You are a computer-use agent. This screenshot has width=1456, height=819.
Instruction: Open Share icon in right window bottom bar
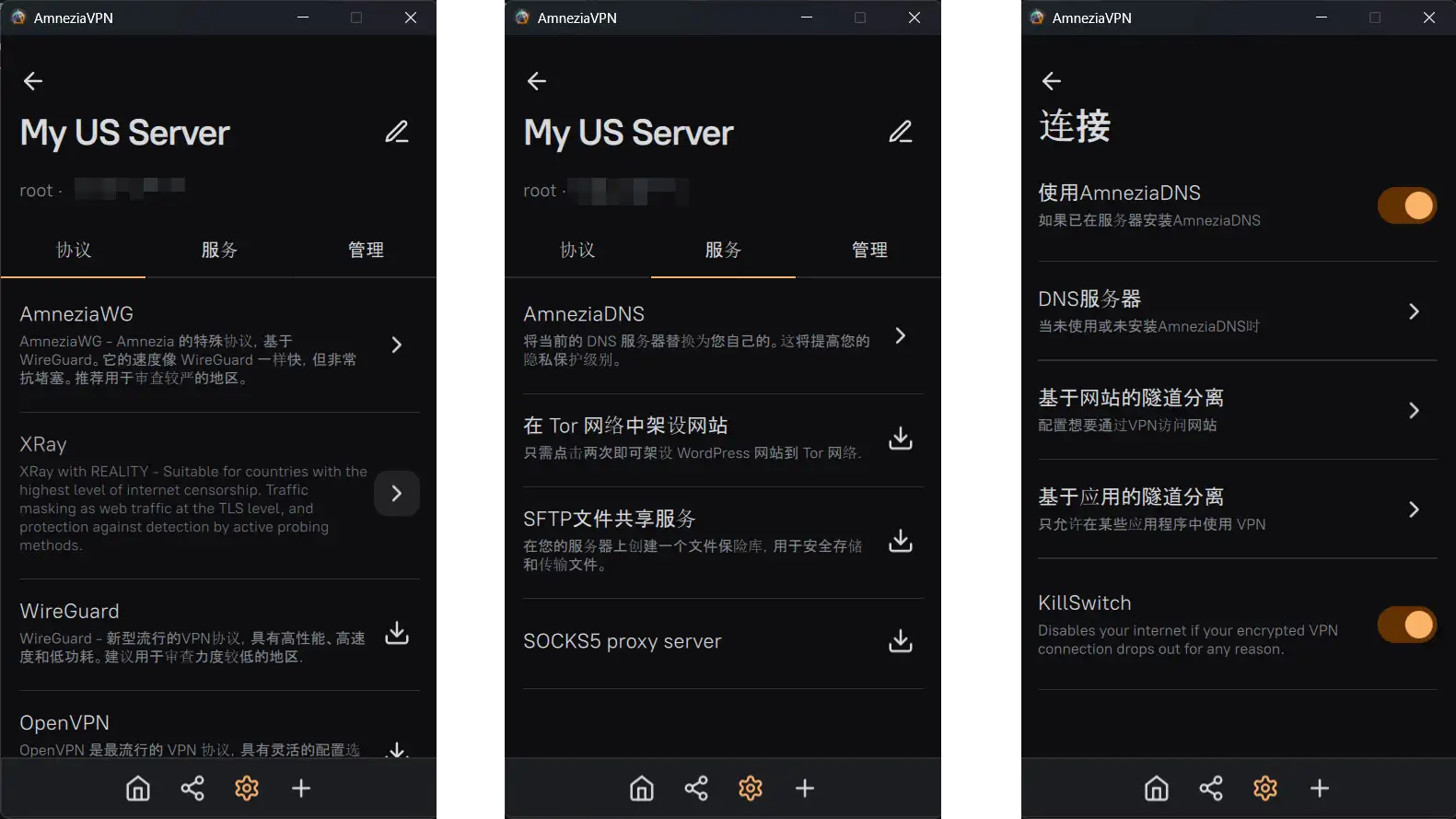click(x=1211, y=789)
